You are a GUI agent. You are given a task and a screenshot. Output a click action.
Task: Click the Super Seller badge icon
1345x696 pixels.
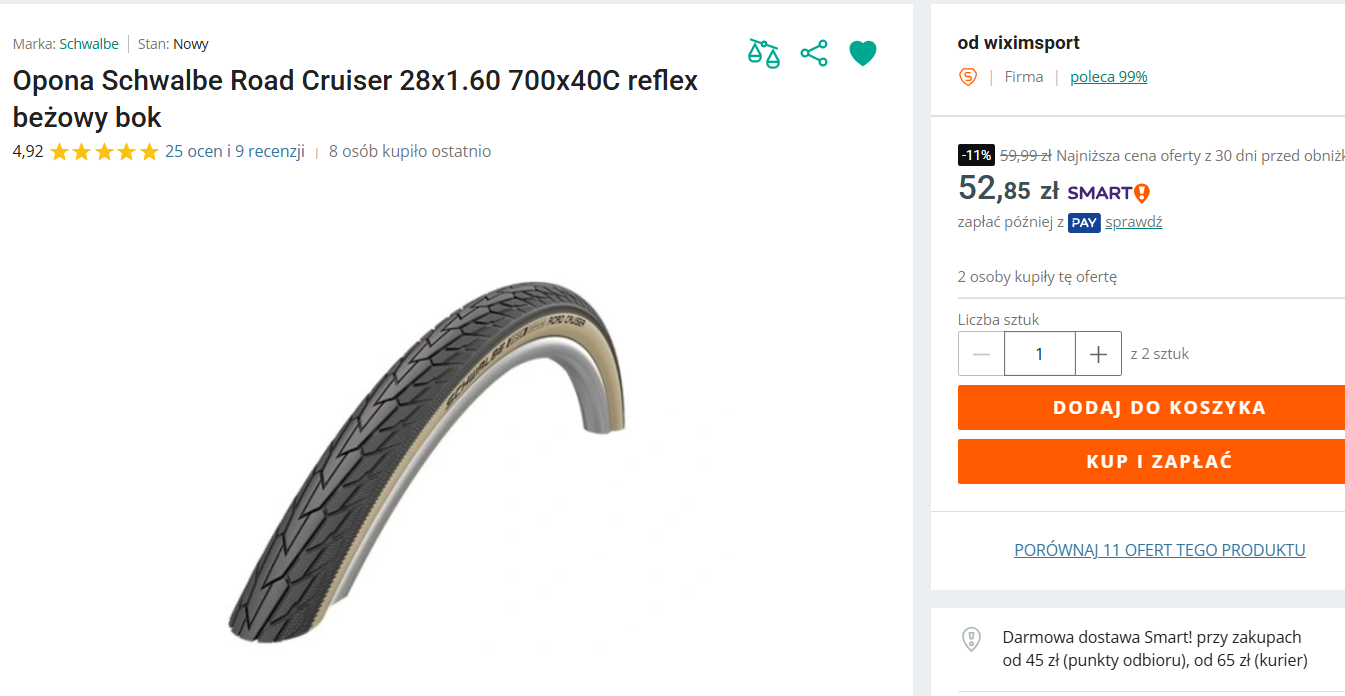[x=967, y=77]
